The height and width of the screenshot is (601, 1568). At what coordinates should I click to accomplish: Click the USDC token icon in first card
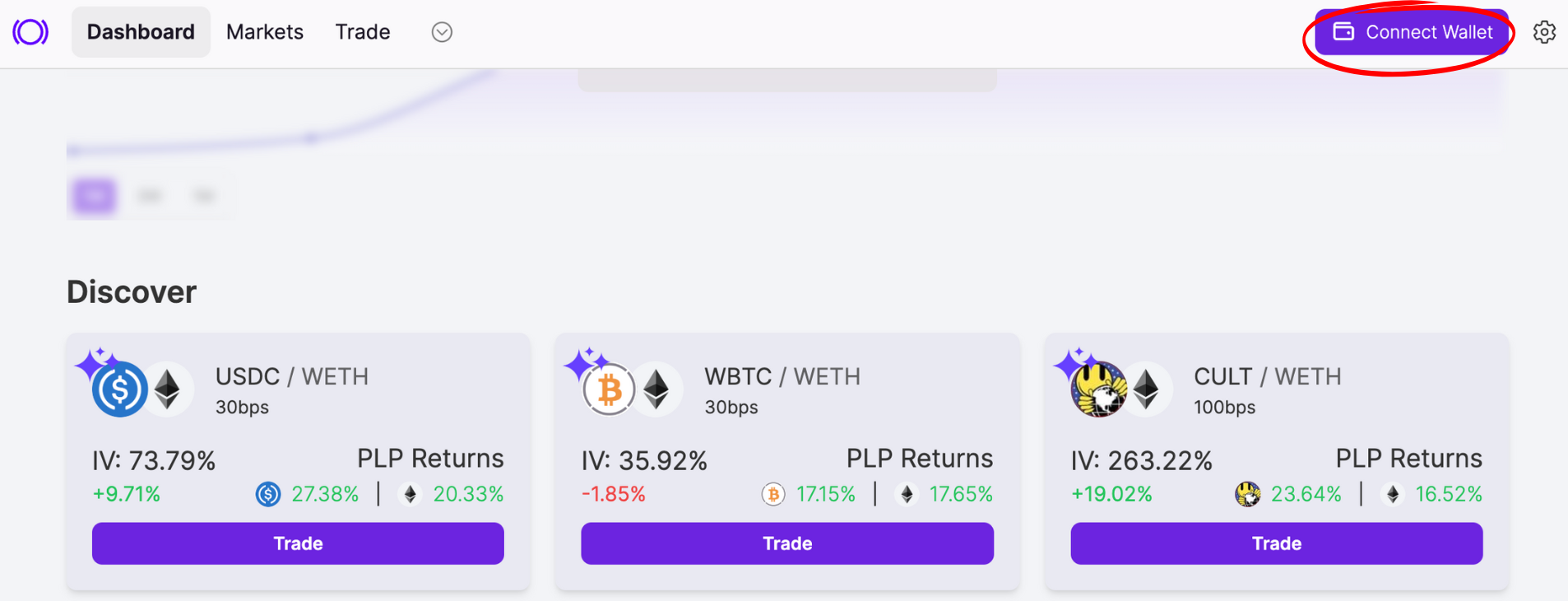[120, 389]
